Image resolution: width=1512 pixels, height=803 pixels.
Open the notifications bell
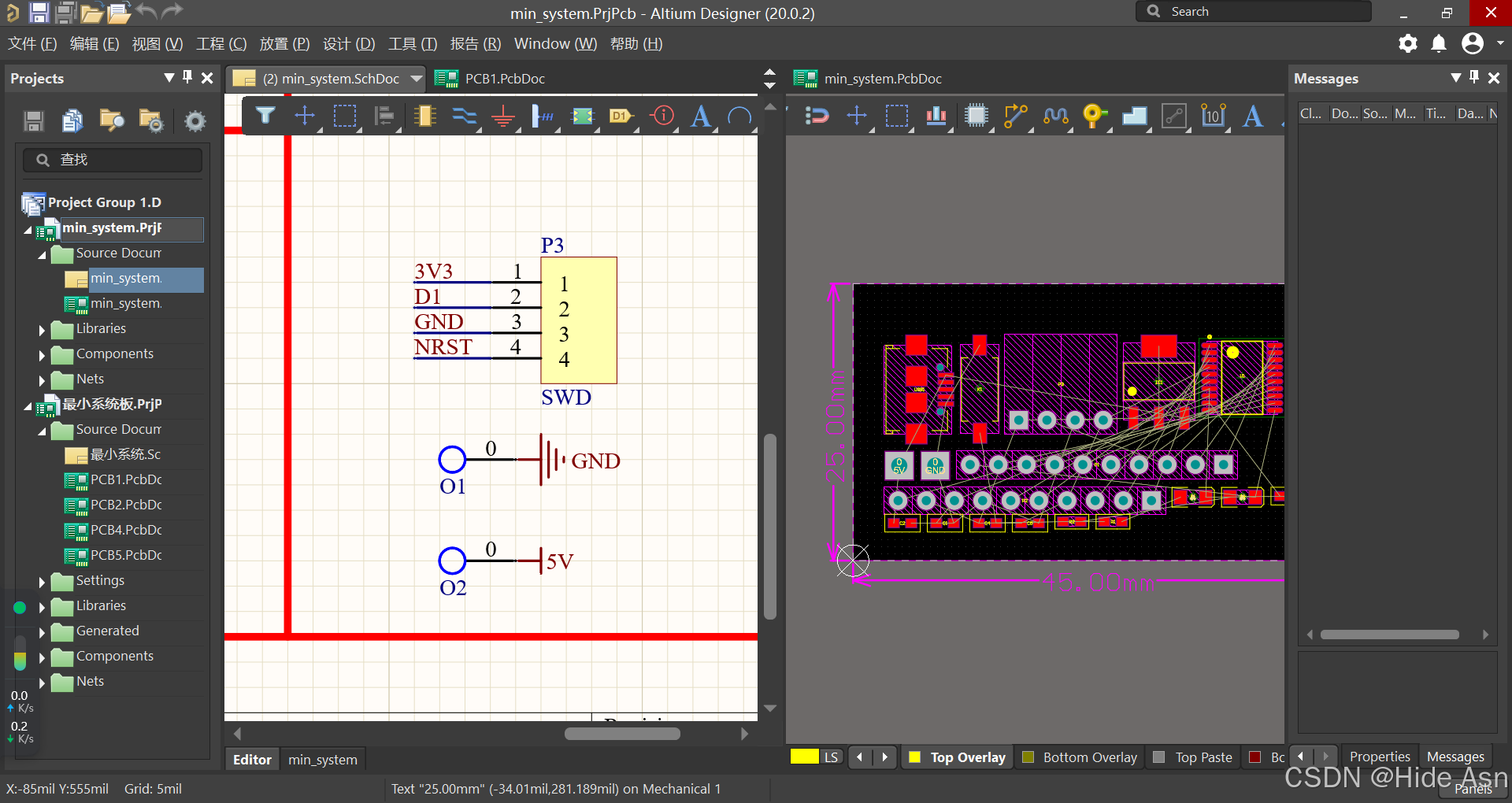tap(1439, 43)
